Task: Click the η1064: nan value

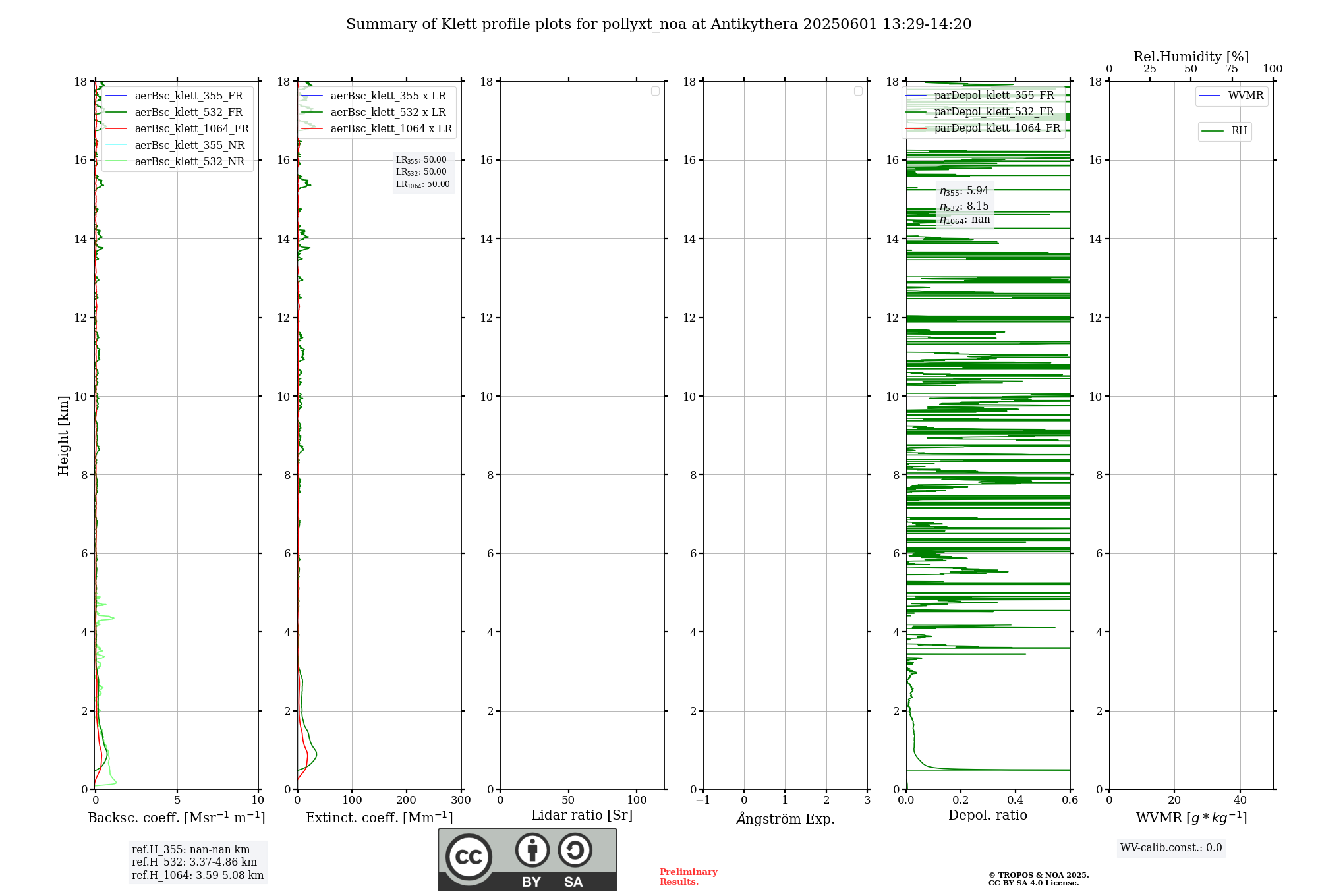Action: pyautogui.click(x=965, y=220)
